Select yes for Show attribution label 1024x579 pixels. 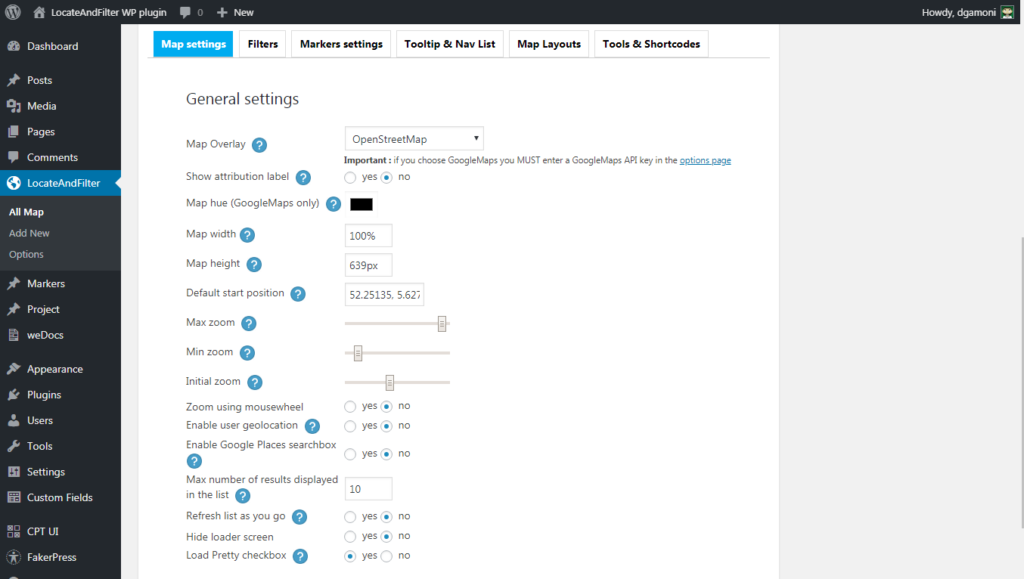coord(350,177)
